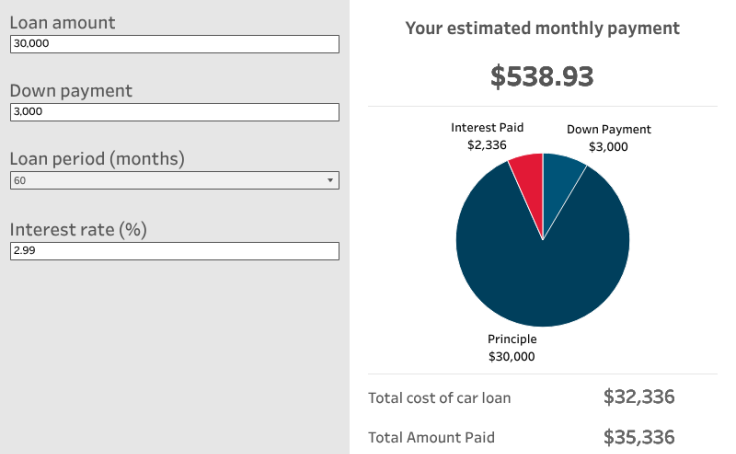Click the Down payment input field
This screenshot has width=736, height=454.
click(x=174, y=112)
